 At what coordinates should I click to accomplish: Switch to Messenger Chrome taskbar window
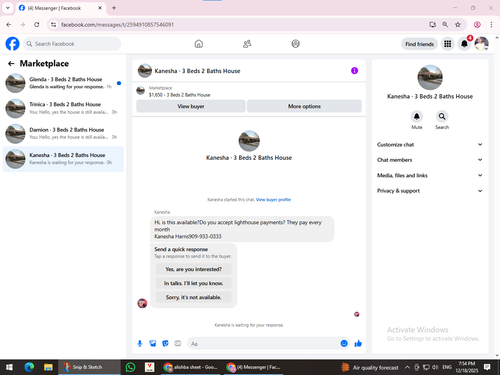click(x=254, y=367)
